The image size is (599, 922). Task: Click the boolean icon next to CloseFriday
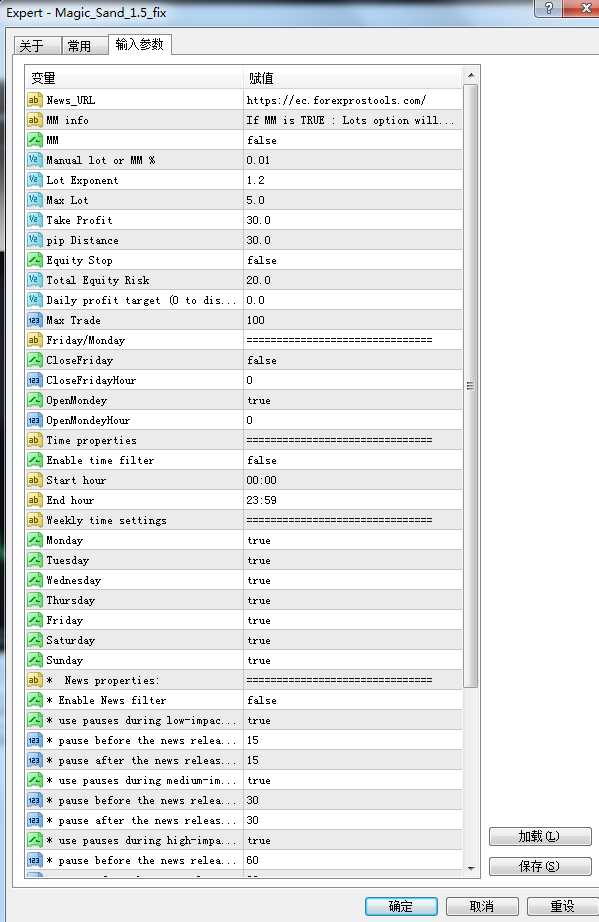pyautogui.click(x=35, y=360)
